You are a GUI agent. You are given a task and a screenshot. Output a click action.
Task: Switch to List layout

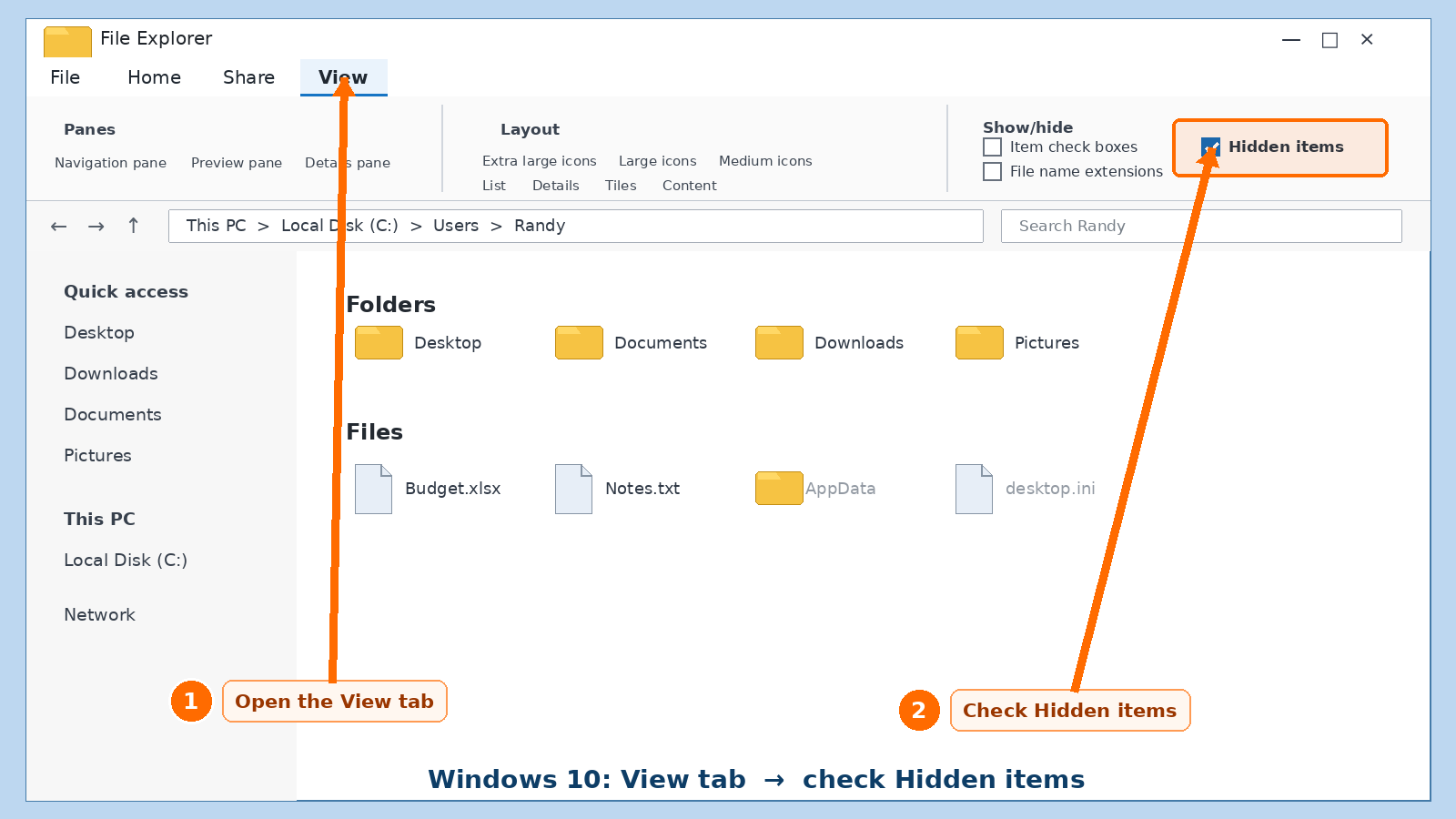click(494, 186)
